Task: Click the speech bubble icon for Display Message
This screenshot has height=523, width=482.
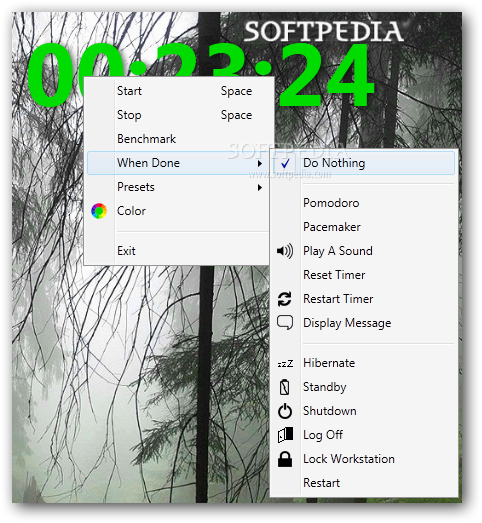Action: click(x=285, y=323)
